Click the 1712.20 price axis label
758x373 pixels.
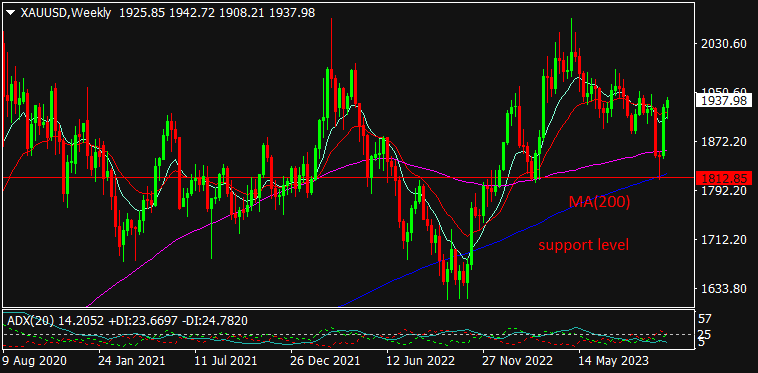pyautogui.click(x=724, y=240)
